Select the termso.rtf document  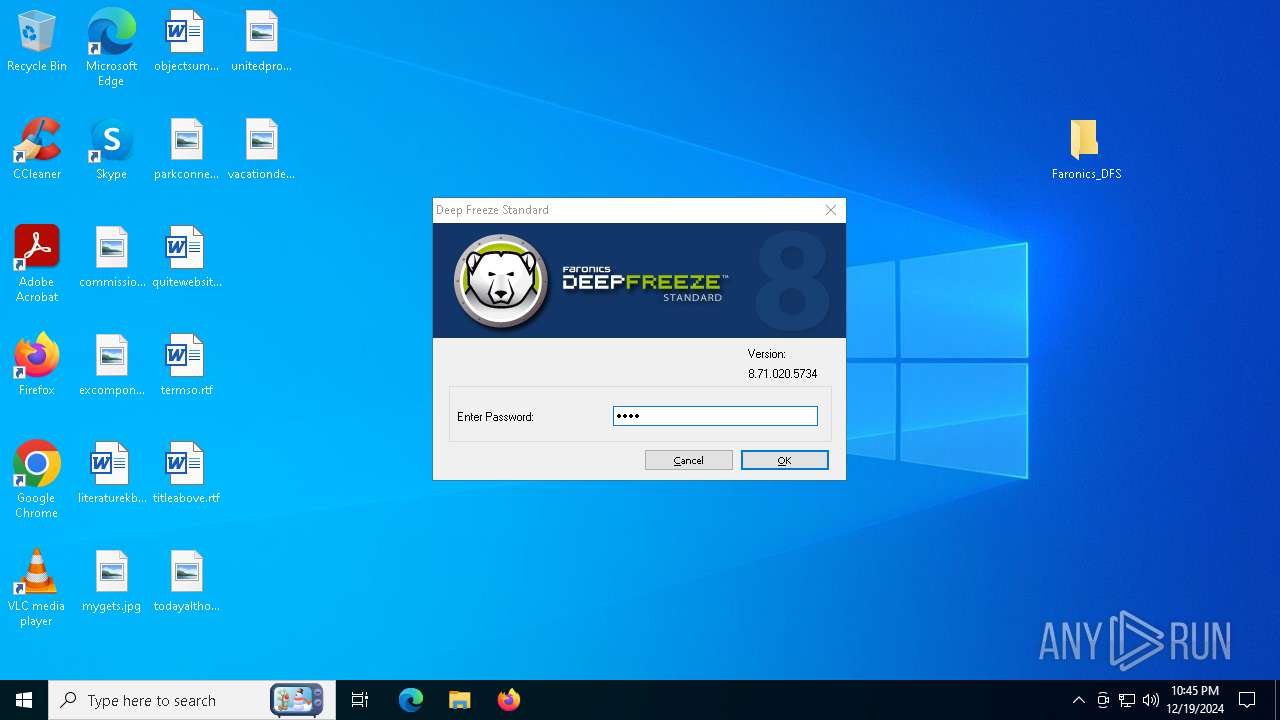coord(186,365)
